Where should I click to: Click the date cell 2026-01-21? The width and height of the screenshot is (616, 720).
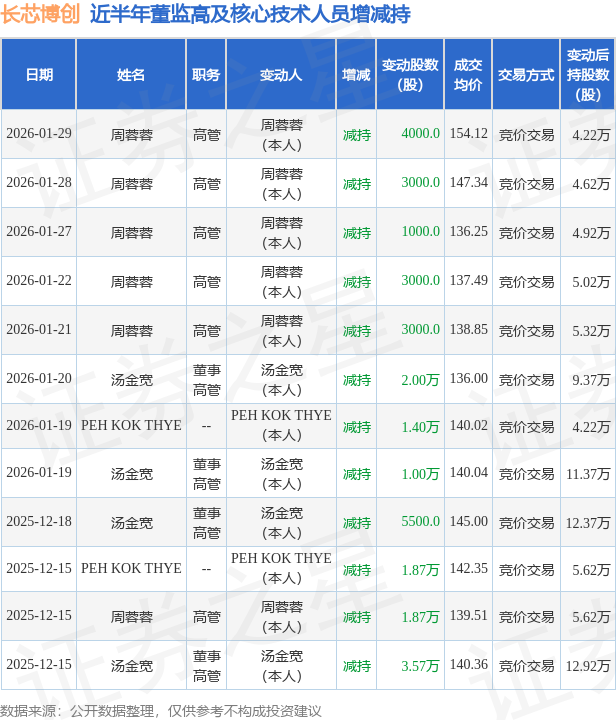39,330
